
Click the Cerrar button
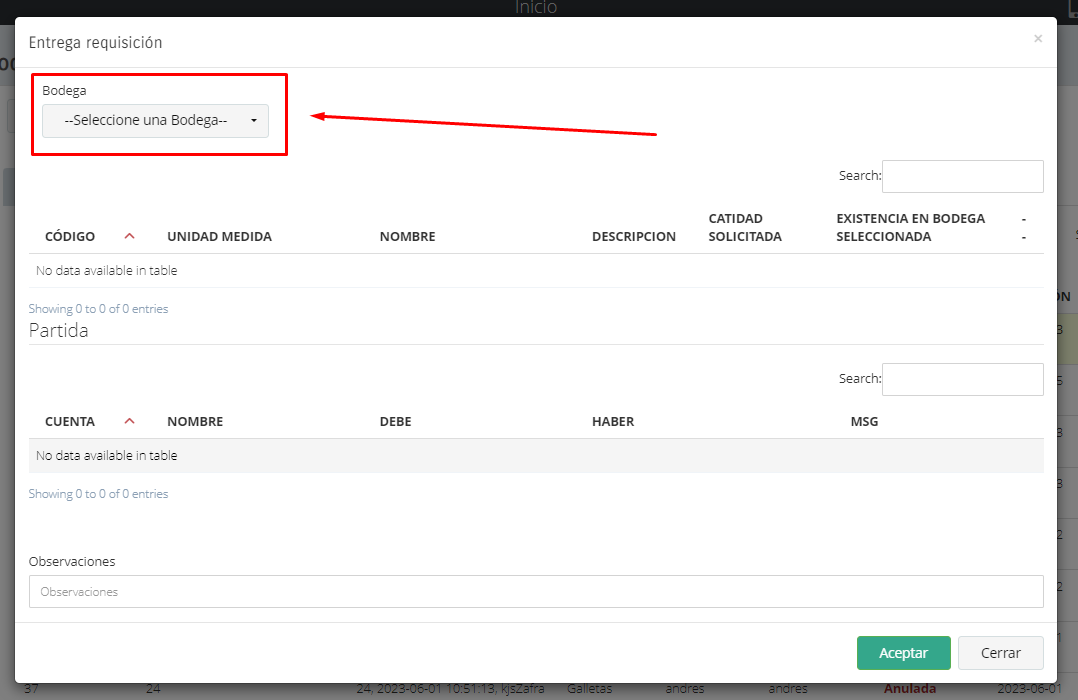click(1000, 653)
